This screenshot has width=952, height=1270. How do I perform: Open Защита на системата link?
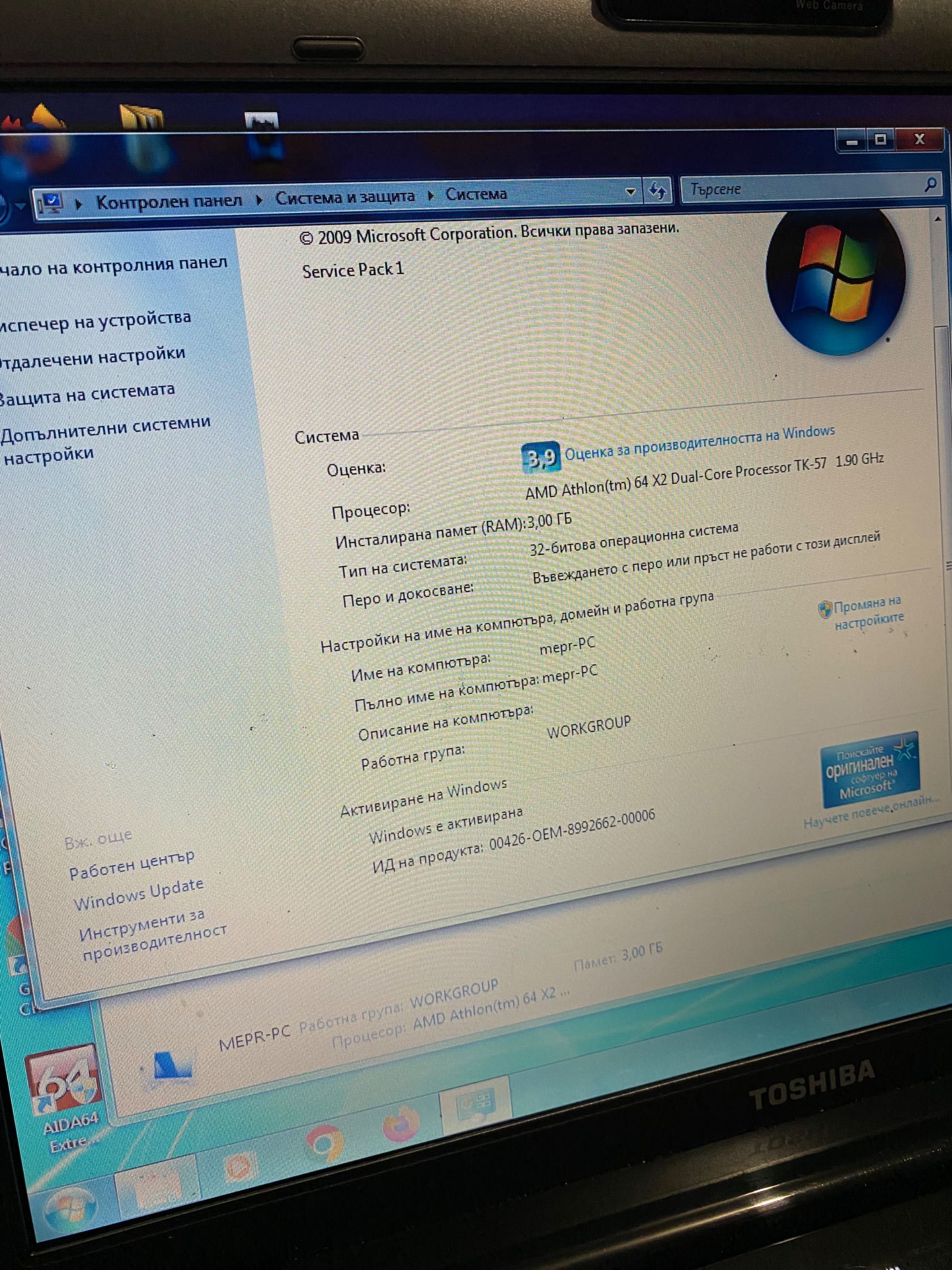click(x=86, y=393)
